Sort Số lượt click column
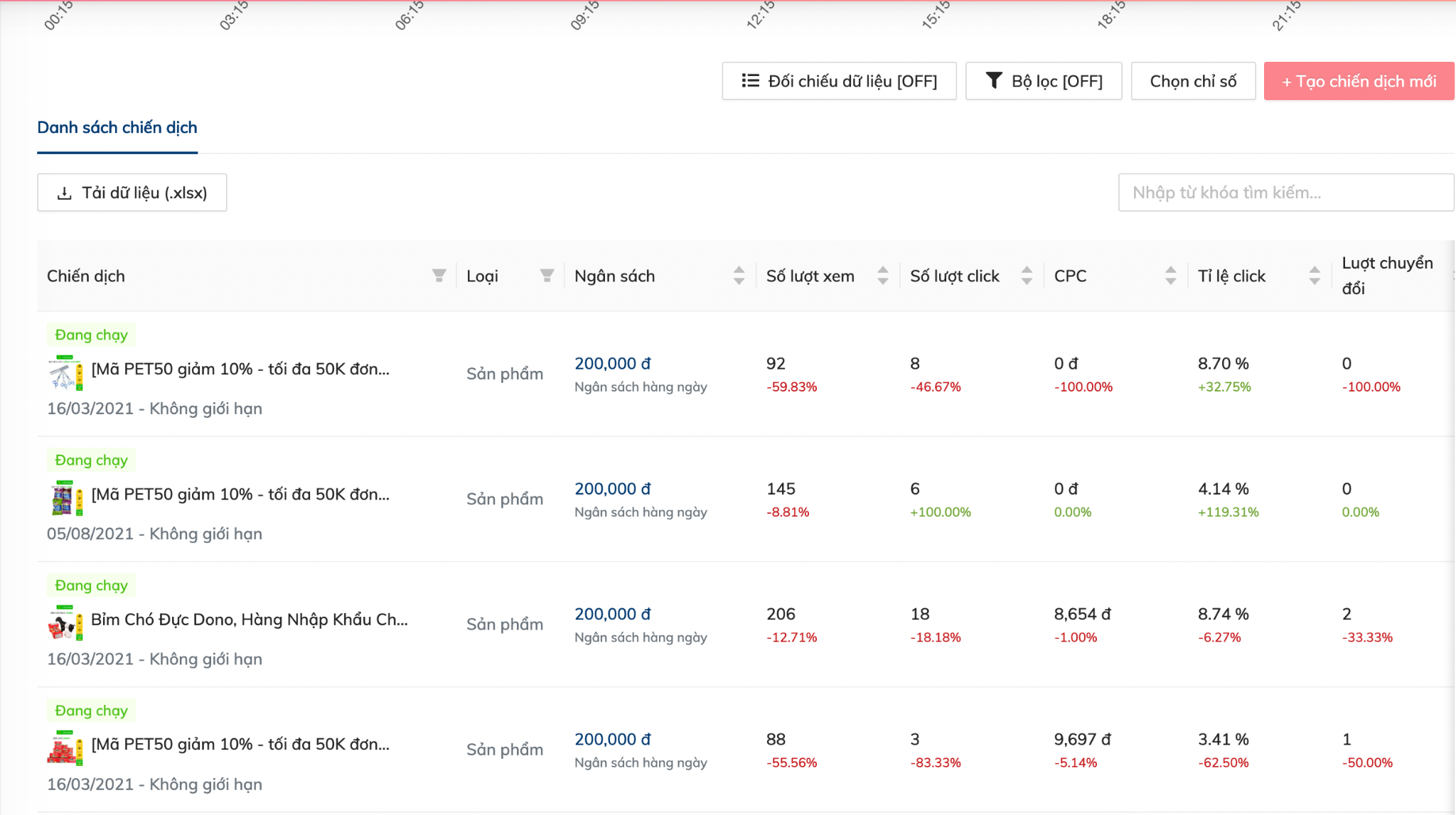The height and width of the screenshot is (815, 1456). point(1027,276)
